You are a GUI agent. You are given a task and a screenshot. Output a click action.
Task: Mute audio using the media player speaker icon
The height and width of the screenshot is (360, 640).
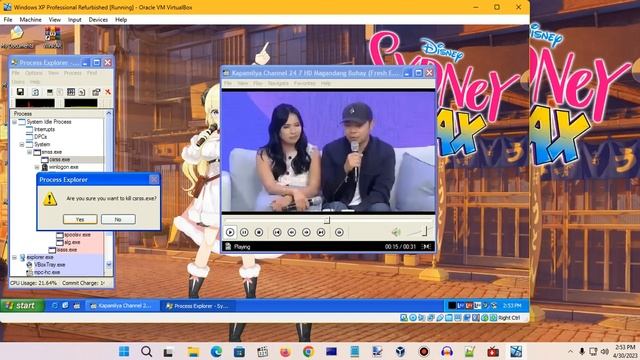[x=396, y=232]
